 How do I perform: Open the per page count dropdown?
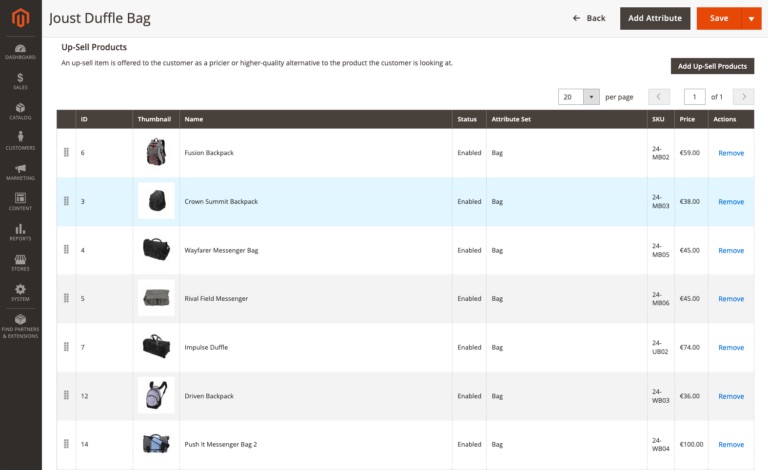[591, 97]
